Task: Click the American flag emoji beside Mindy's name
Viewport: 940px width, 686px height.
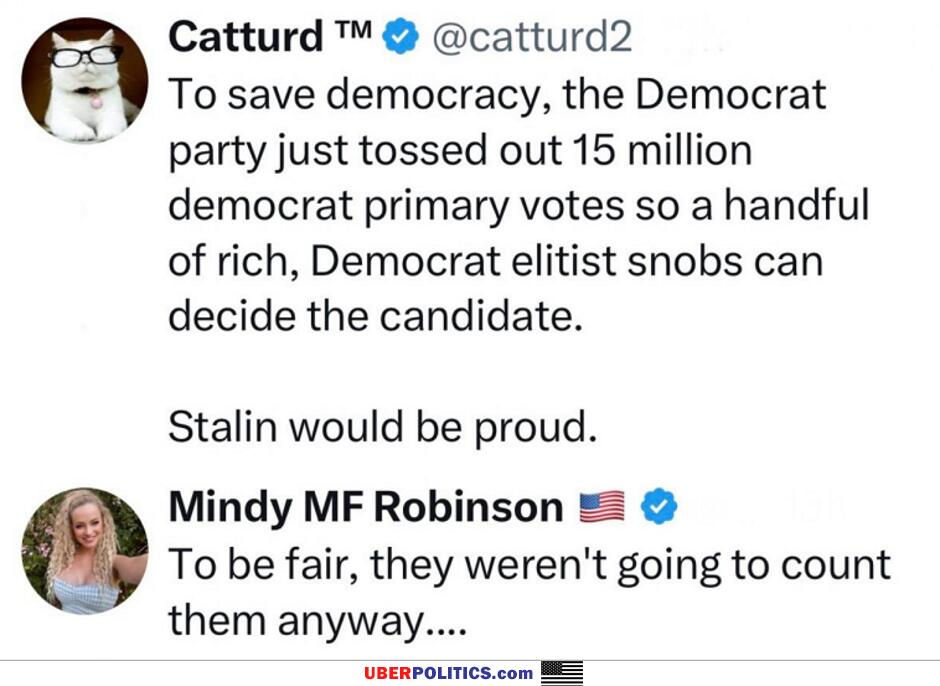Action: coord(602,508)
